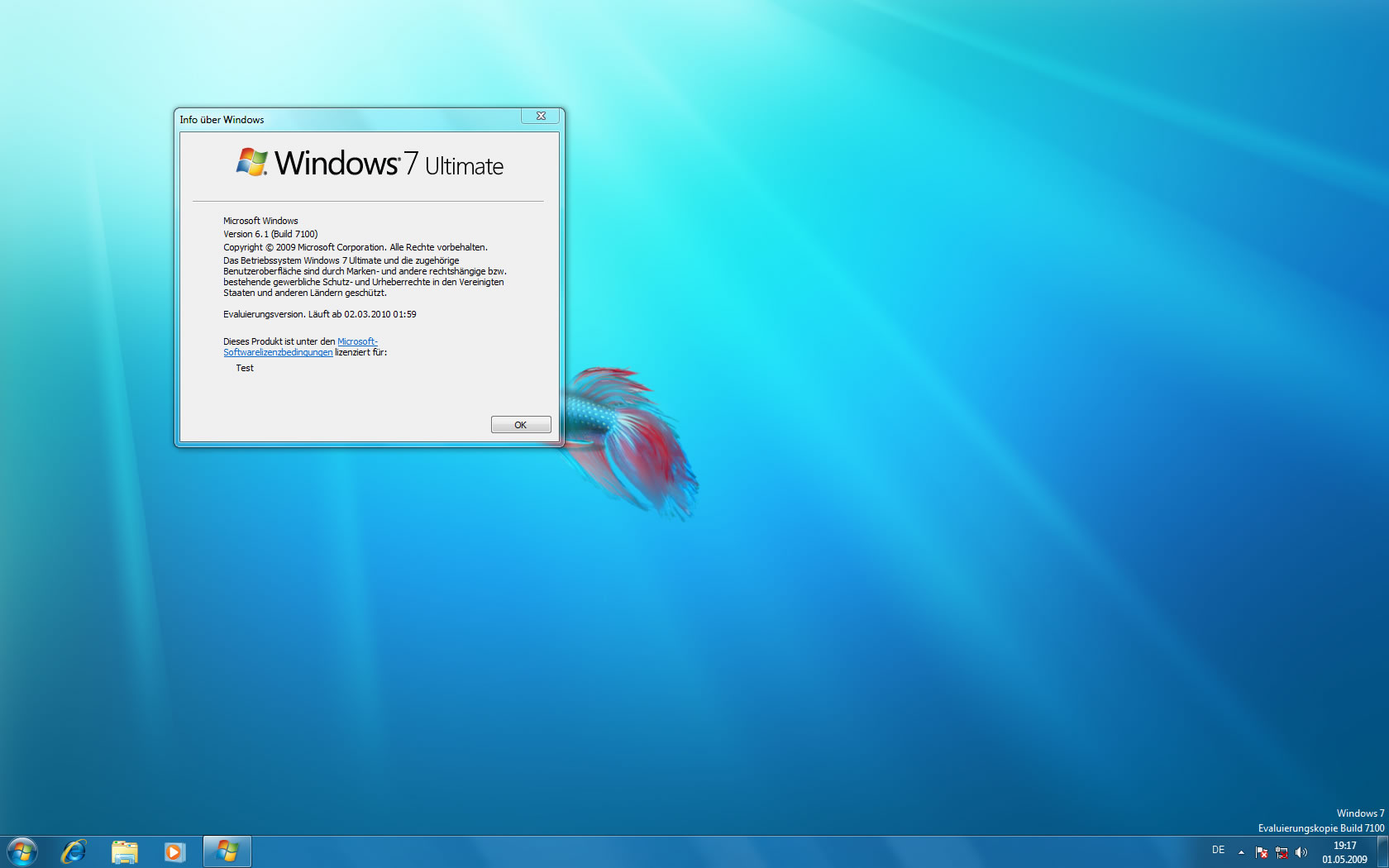This screenshot has height=868, width=1389.
Task: Select the winver taskbar button
Action: click(x=227, y=851)
